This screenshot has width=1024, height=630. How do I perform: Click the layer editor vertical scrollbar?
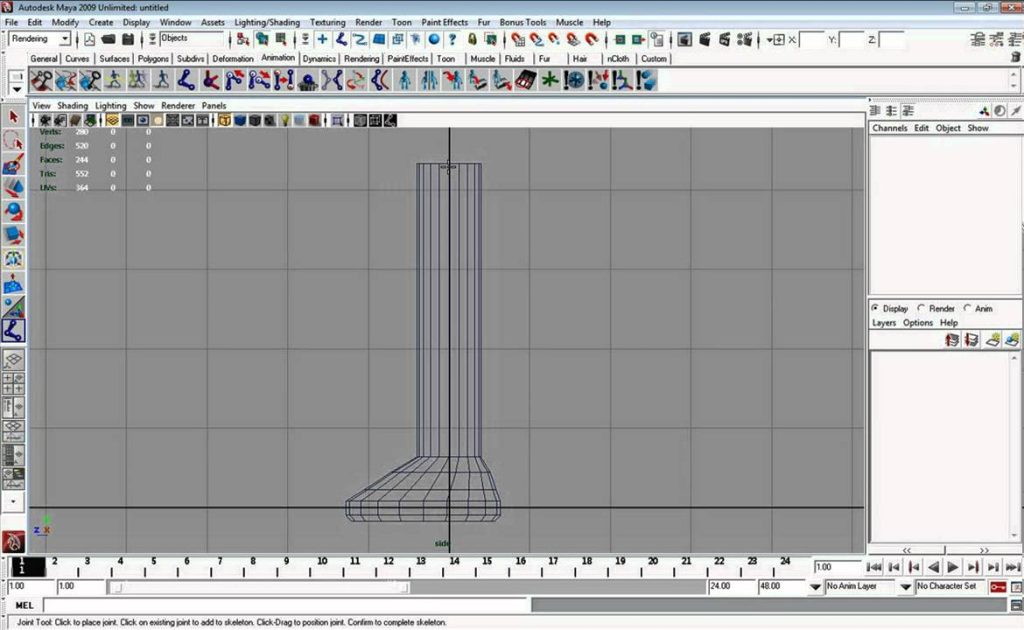pyautogui.click(x=1014, y=447)
